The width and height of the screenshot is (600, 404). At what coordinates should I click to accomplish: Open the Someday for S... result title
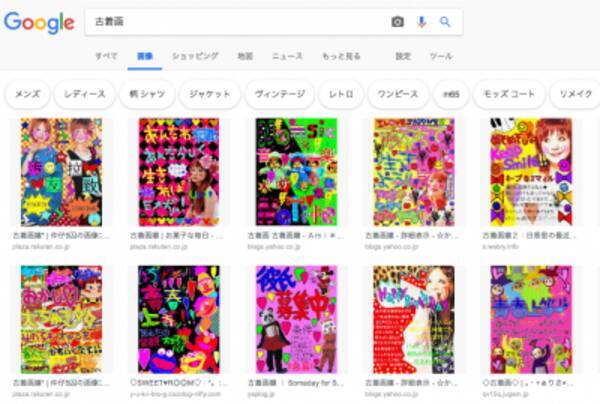(x=296, y=383)
